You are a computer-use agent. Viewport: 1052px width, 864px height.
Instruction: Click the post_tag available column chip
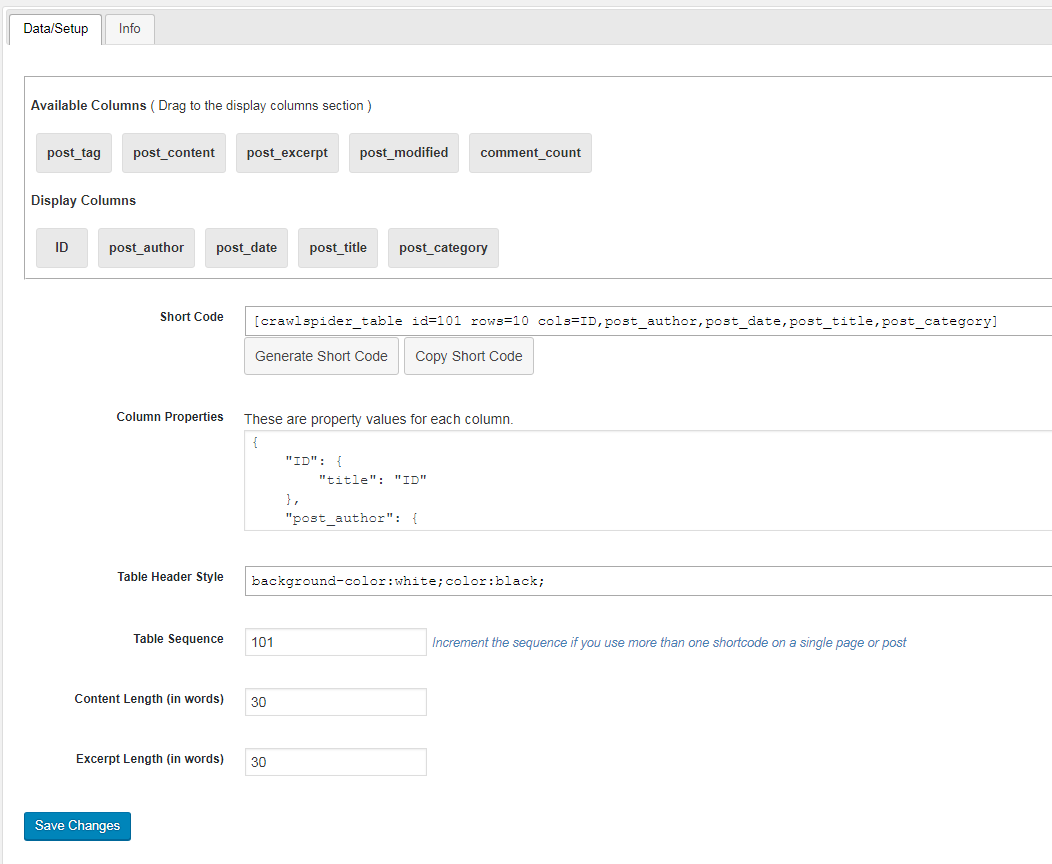click(x=74, y=153)
